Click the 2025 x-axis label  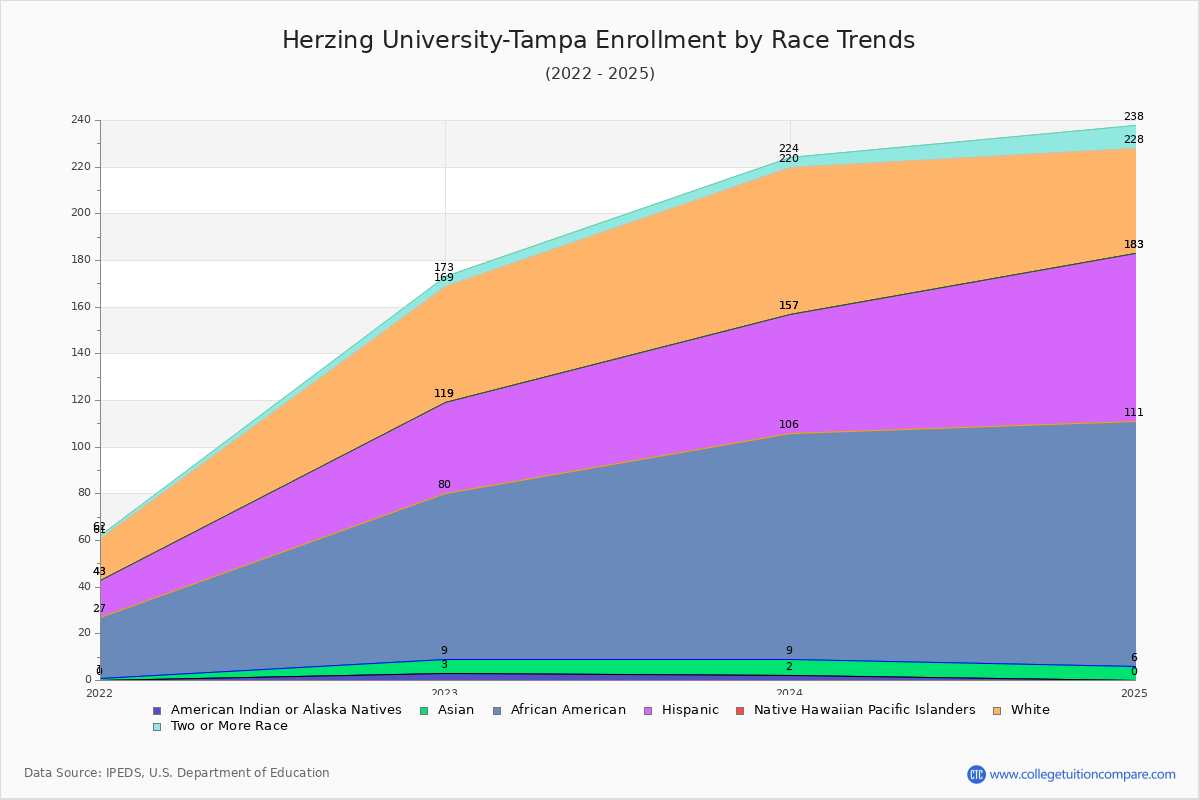[x=1135, y=693]
